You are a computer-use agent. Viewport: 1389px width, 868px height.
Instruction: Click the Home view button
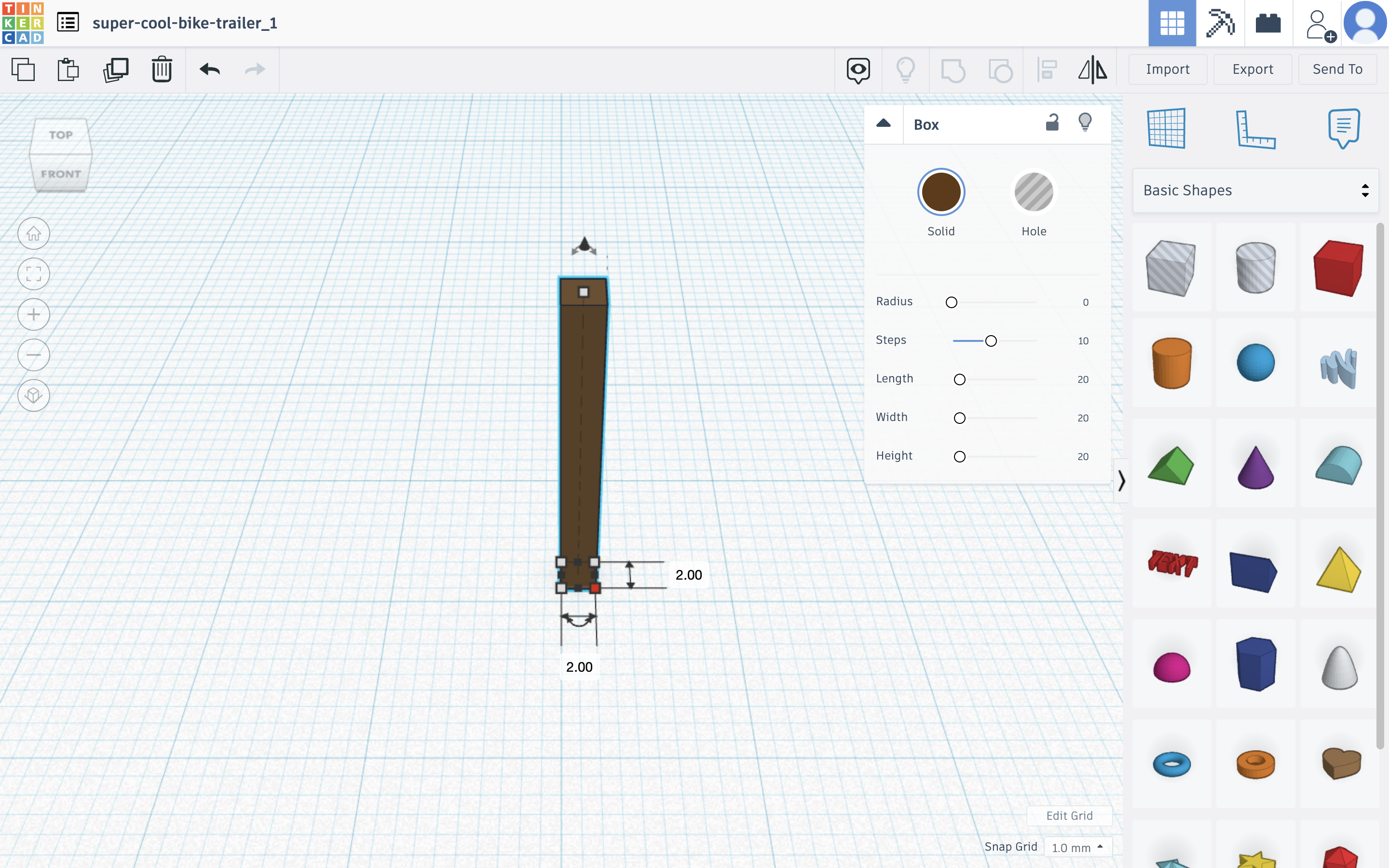point(34,234)
